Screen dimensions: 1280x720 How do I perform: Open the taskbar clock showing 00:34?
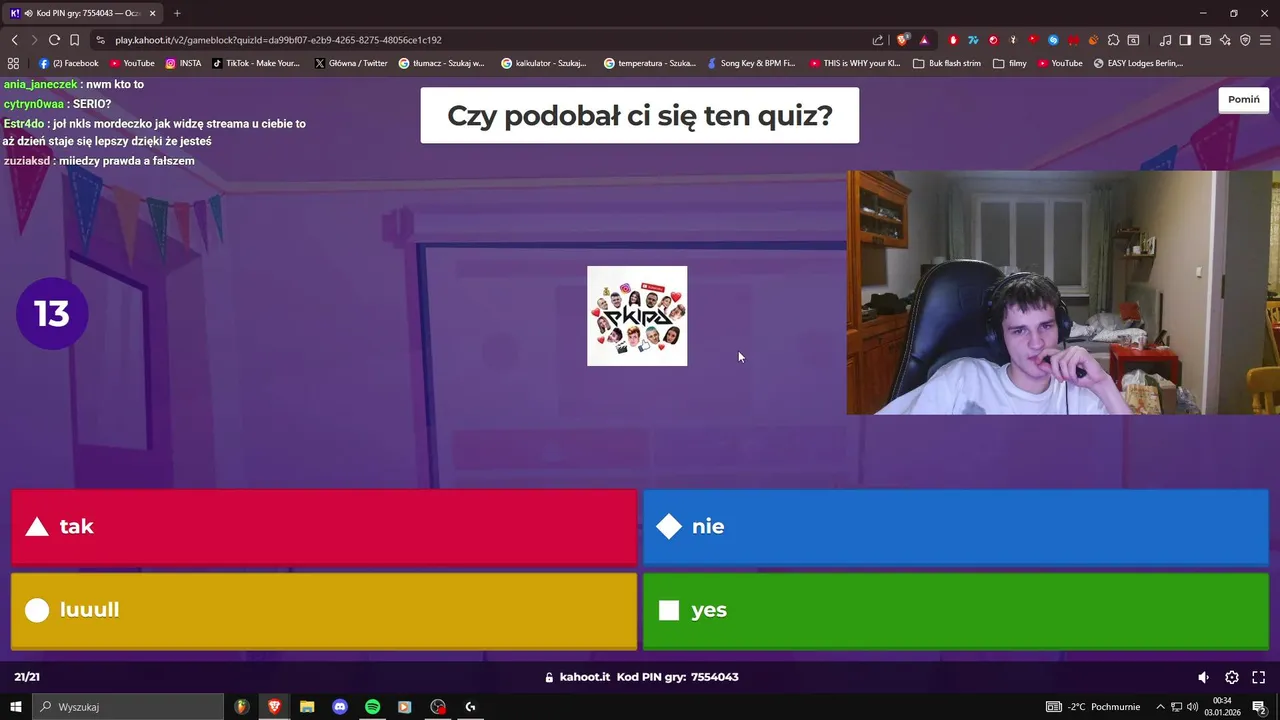tap(1223, 707)
